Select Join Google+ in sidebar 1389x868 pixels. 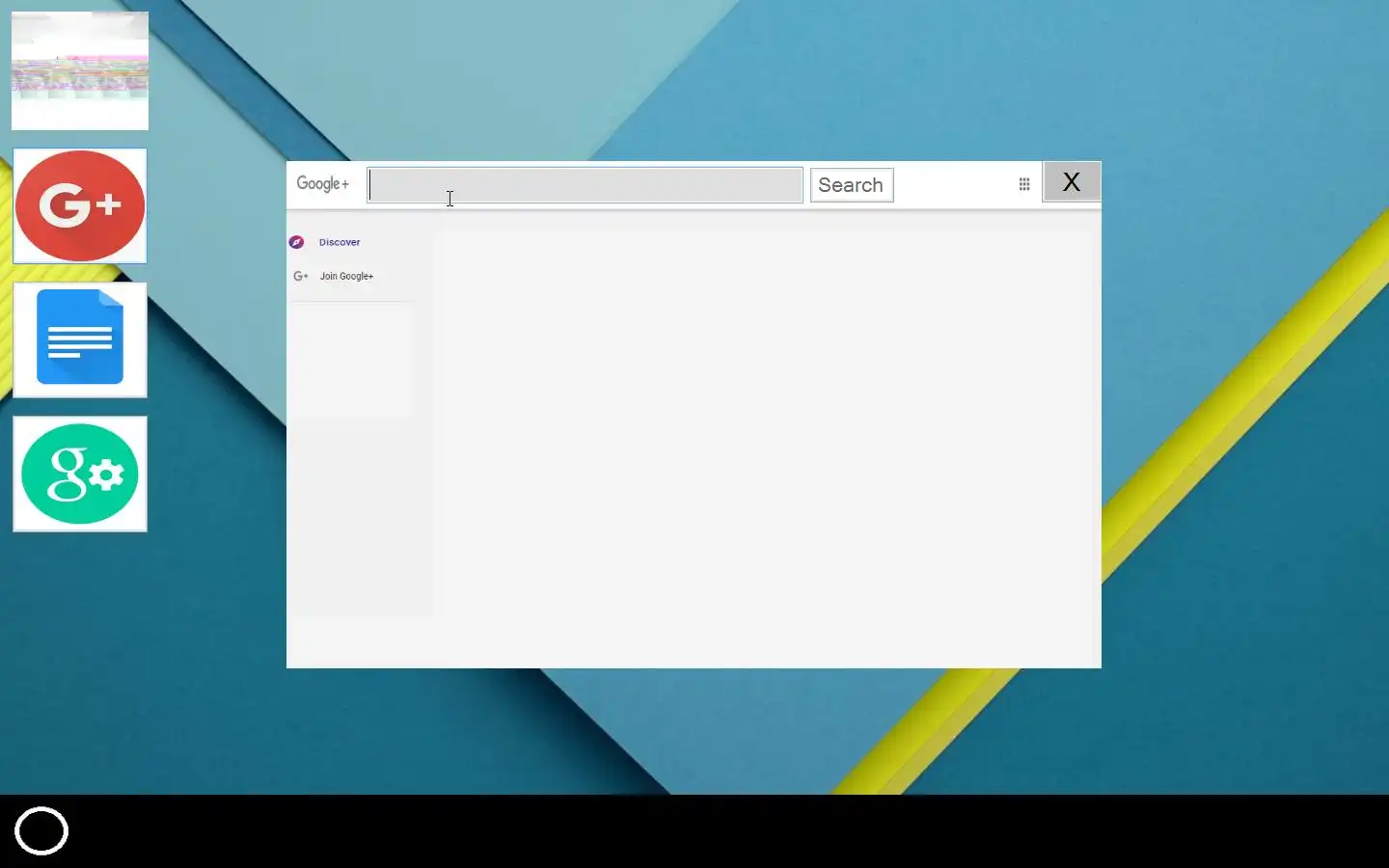[x=346, y=276]
